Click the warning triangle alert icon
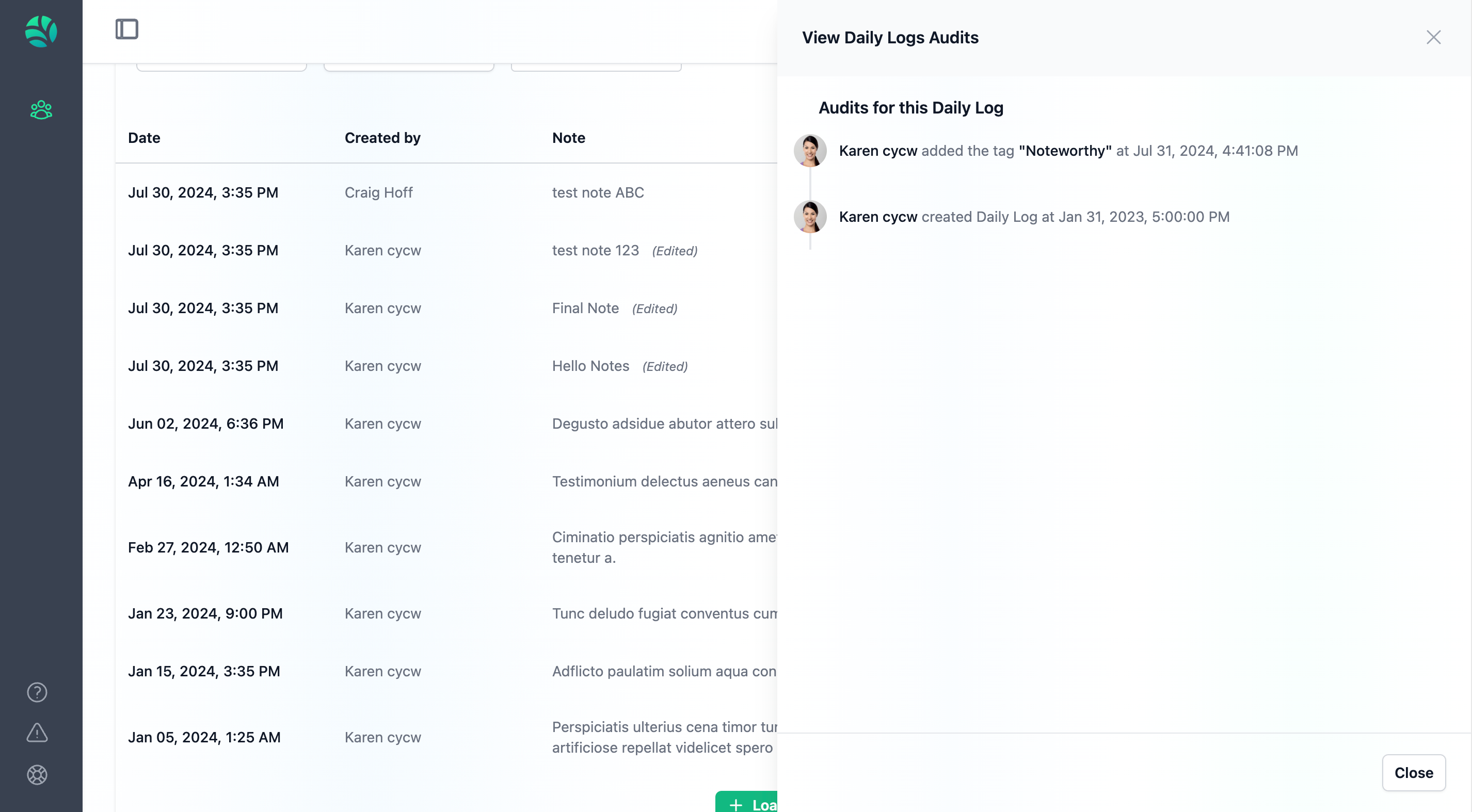This screenshot has height=812, width=1472. click(x=37, y=733)
